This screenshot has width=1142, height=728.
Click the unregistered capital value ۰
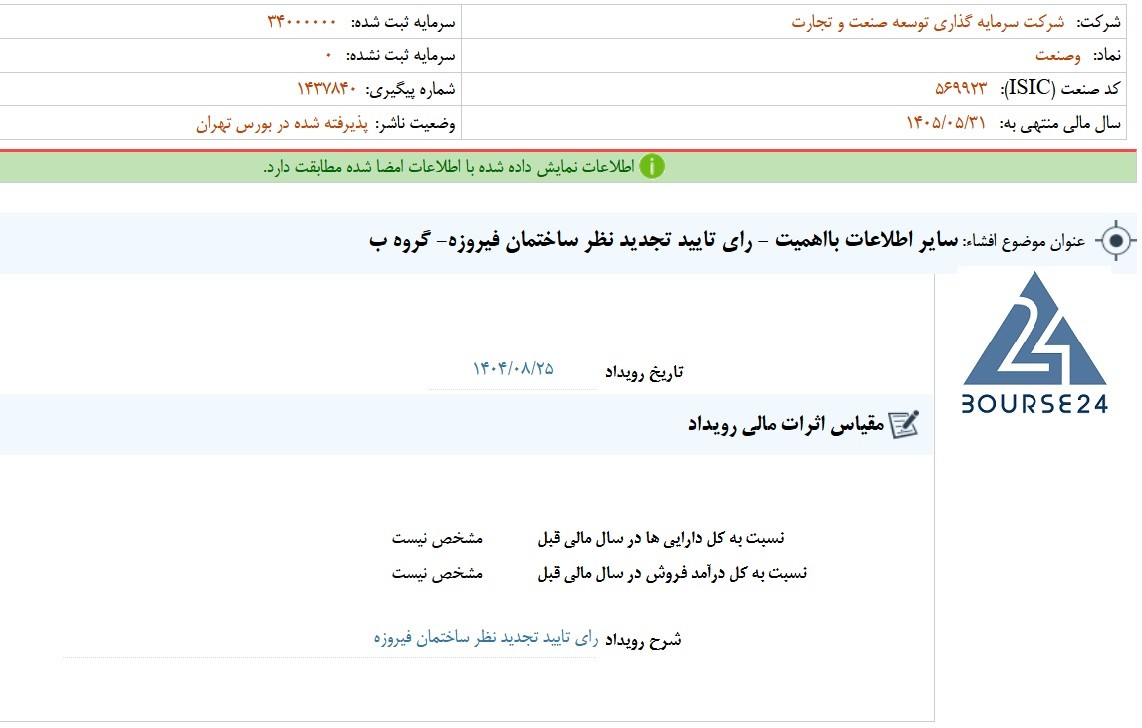[x=328, y=55]
